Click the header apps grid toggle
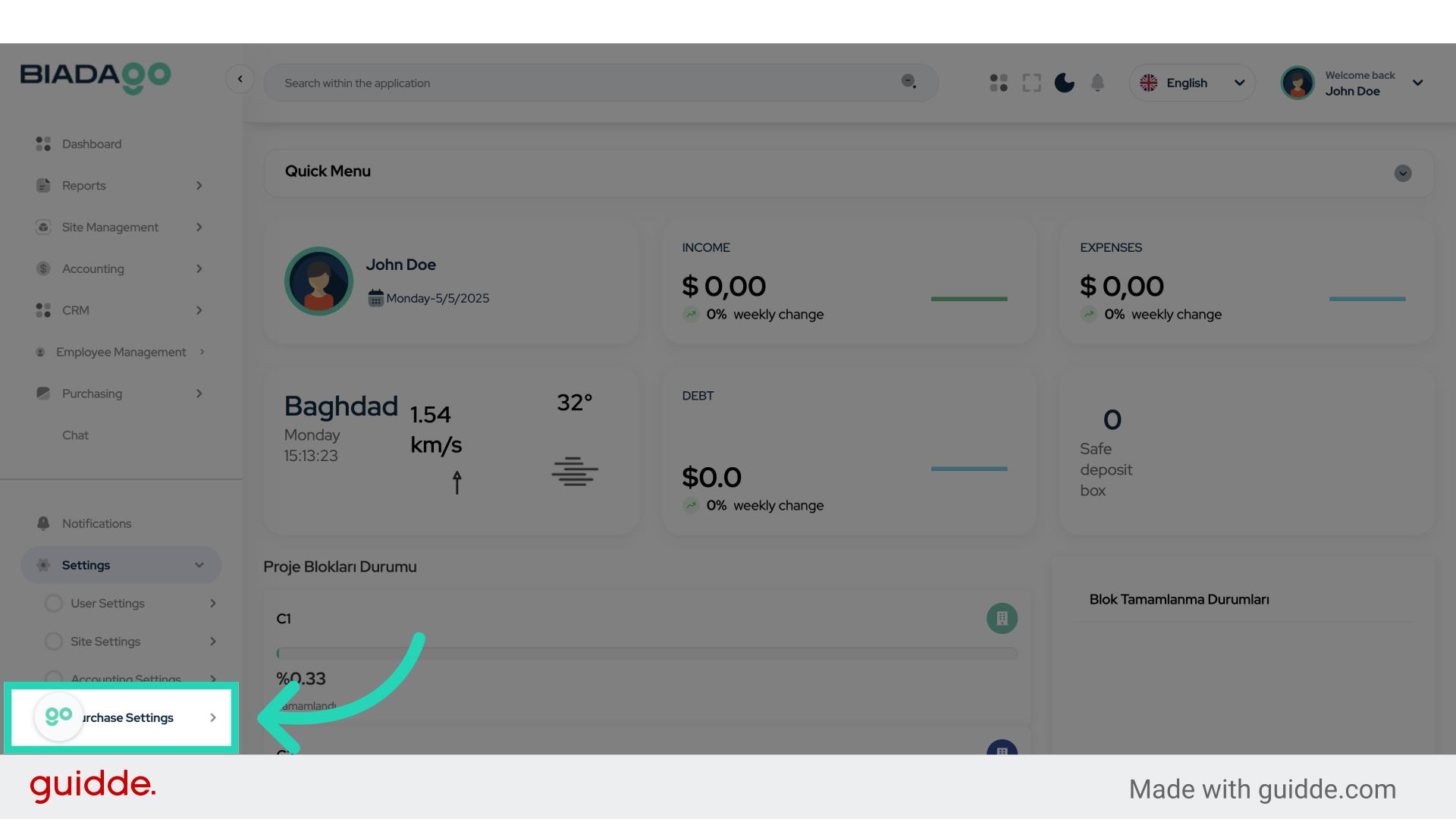Screen dimensions: 1456x819 pos(998,83)
